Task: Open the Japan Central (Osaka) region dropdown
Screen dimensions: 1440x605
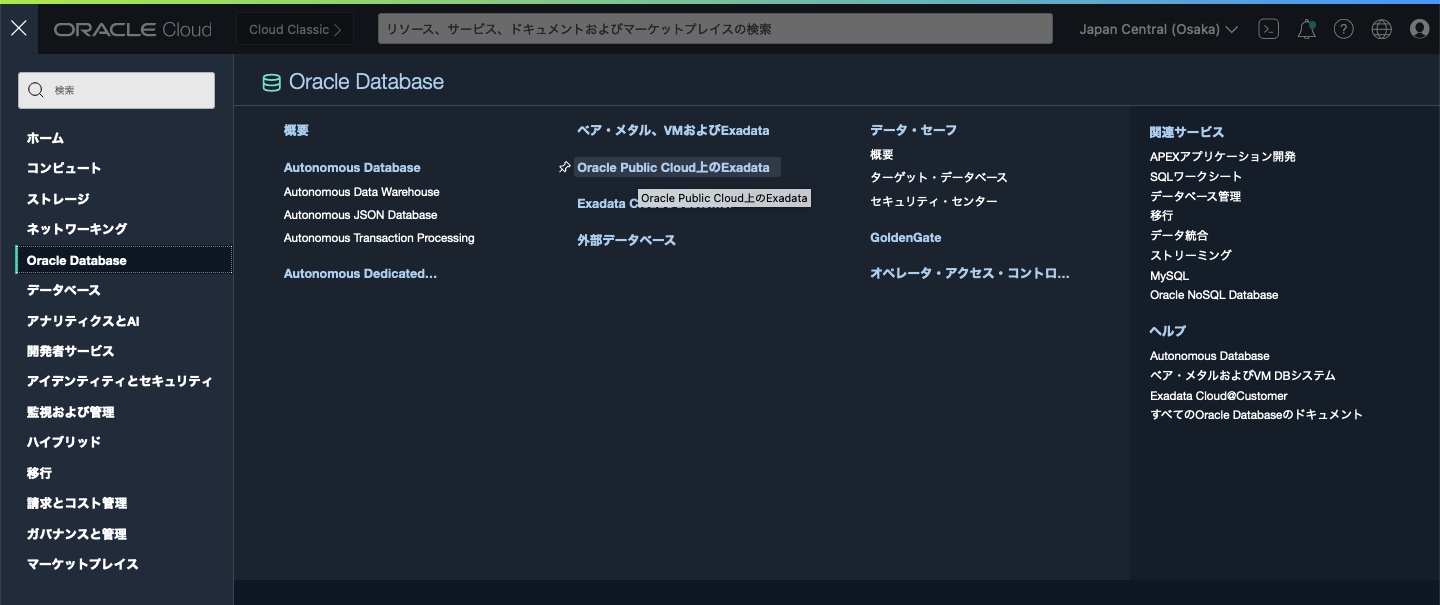Action: point(1157,29)
